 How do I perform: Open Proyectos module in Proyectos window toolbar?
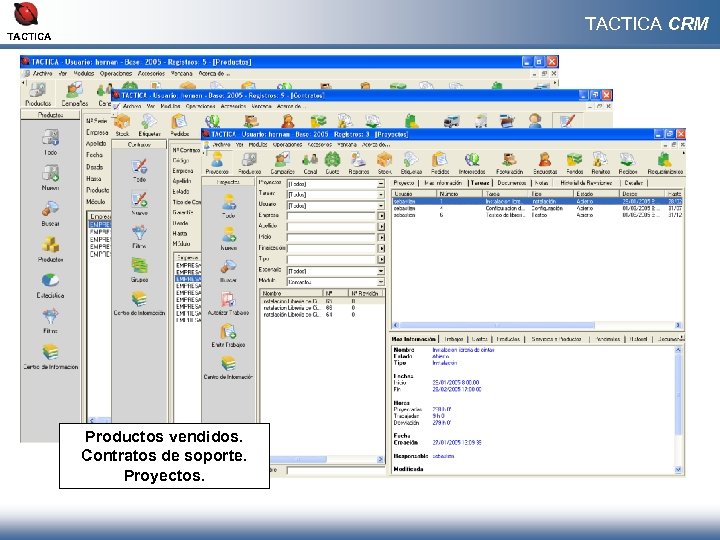click(217, 163)
